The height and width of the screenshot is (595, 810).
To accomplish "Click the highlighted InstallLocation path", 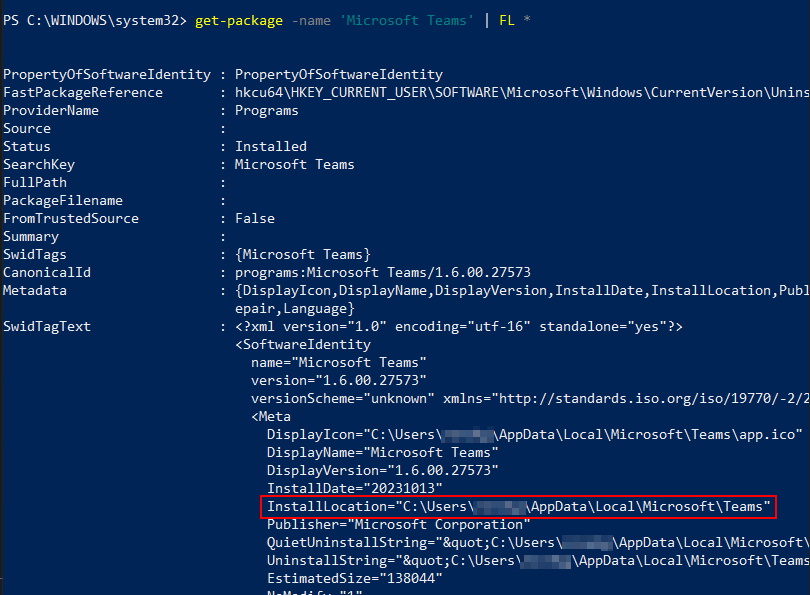I will point(518,508).
